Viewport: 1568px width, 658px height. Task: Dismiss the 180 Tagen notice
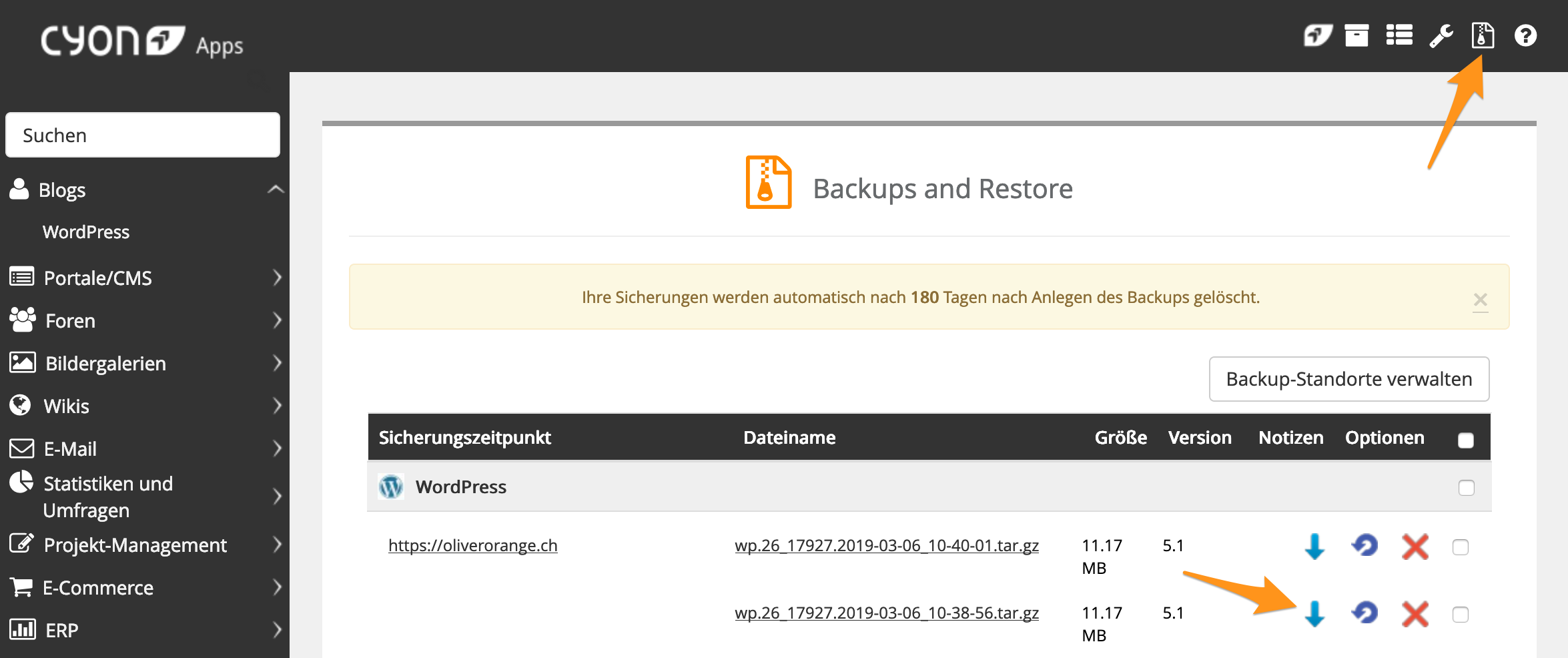1480,300
